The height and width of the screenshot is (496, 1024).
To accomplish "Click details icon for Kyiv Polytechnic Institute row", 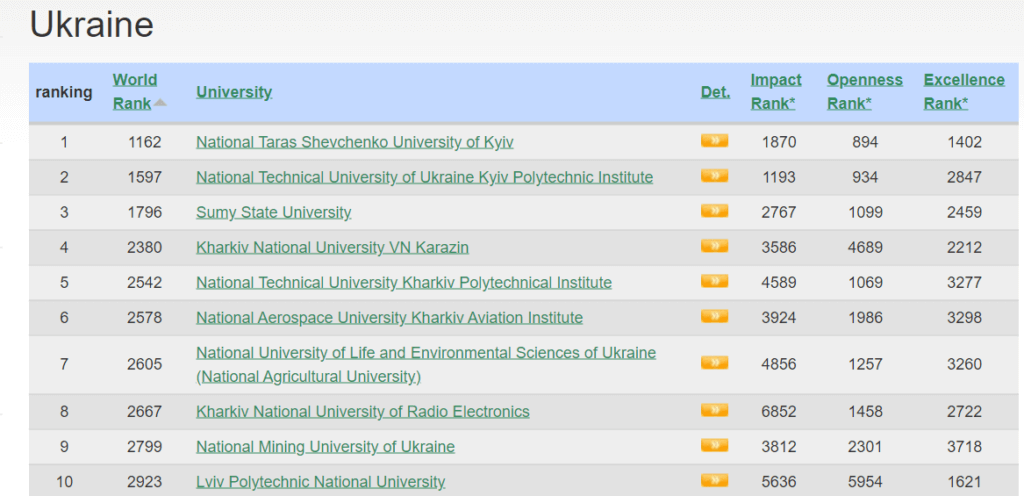I will click(714, 176).
